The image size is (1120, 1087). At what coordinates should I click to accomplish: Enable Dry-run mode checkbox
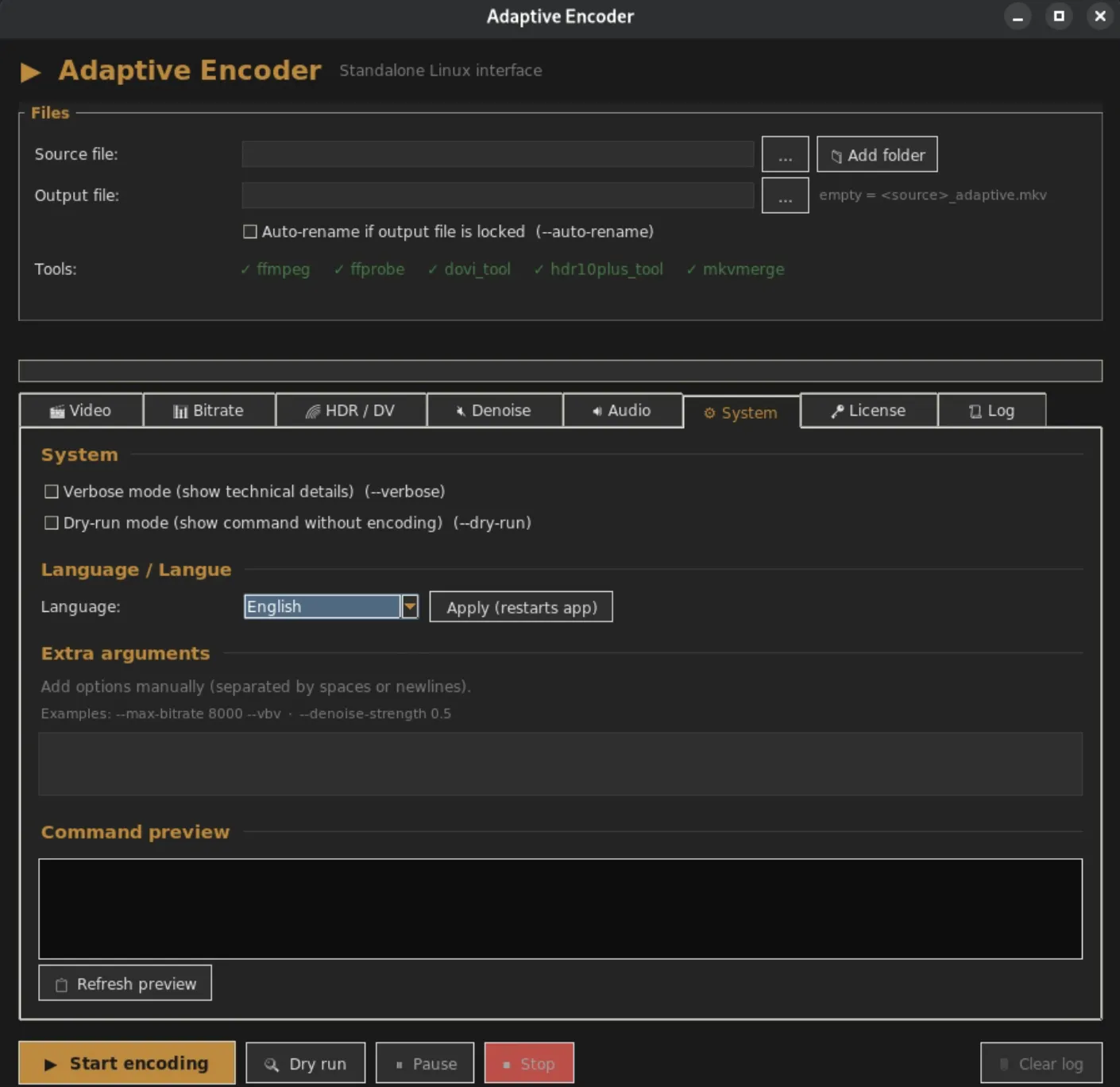pyautogui.click(x=52, y=523)
